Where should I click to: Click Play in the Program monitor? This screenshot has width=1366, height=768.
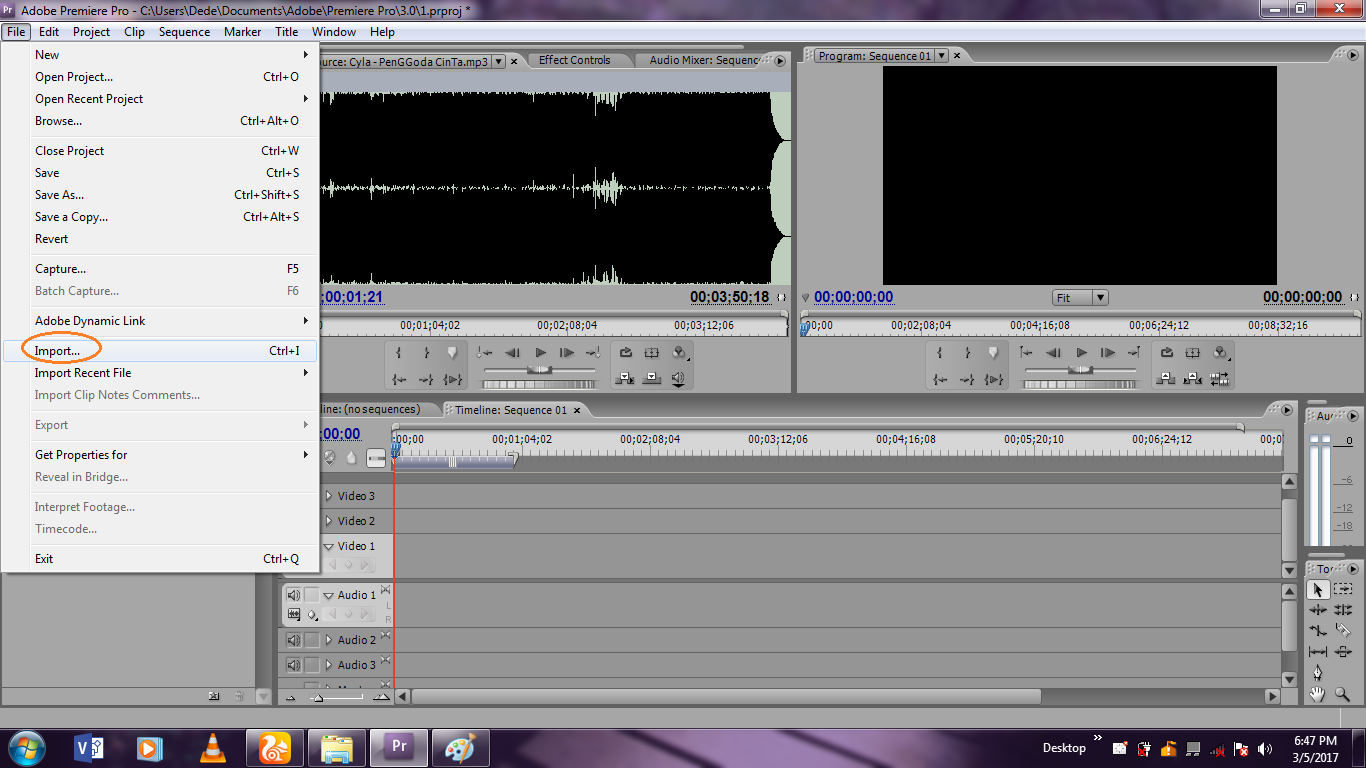click(1081, 353)
